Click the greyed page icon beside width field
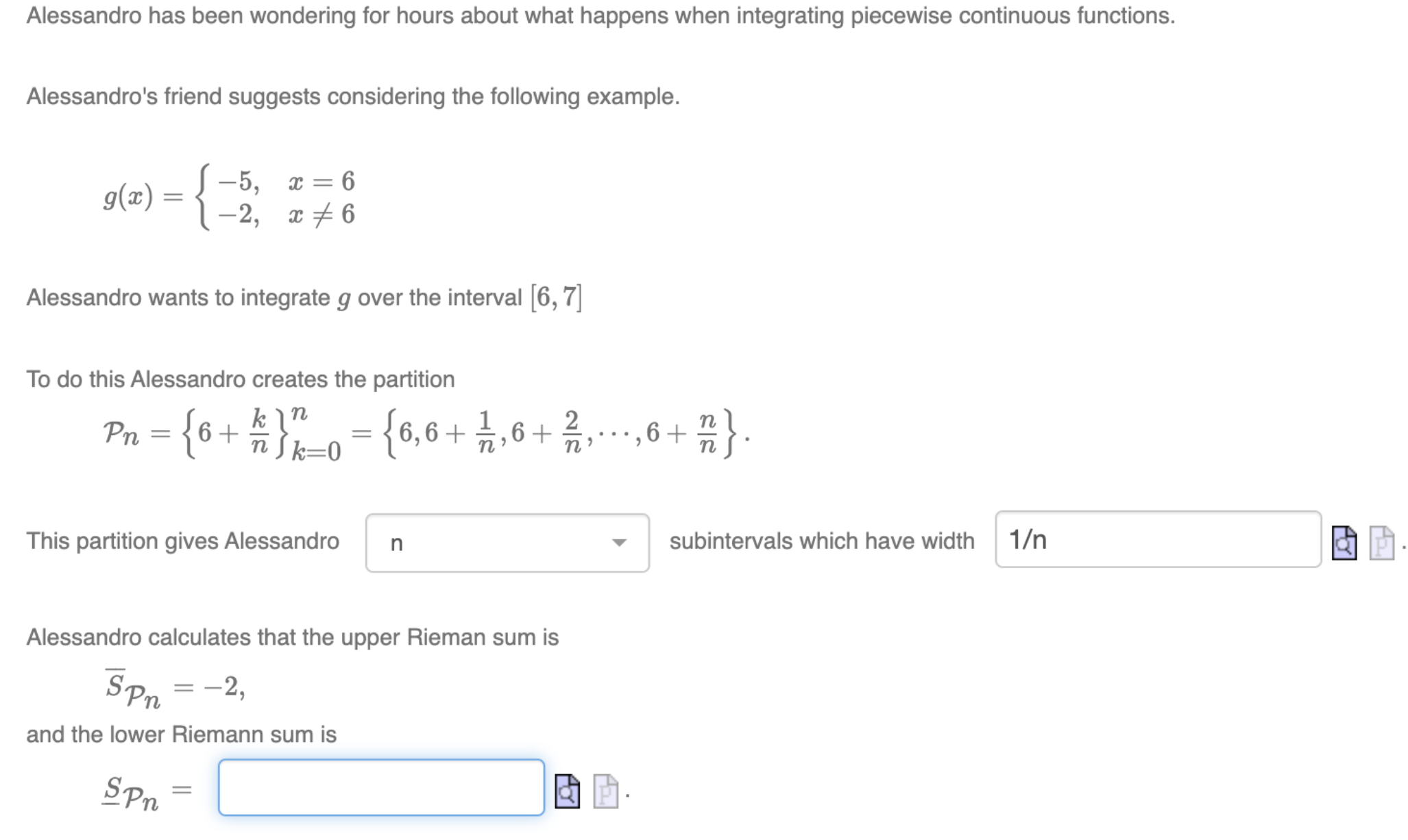 (1381, 543)
